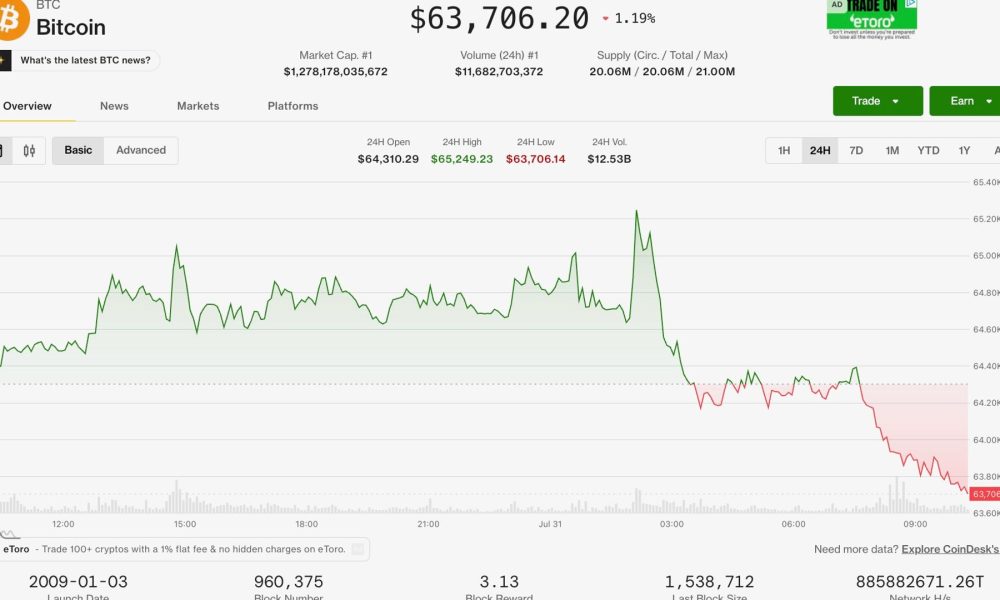The height and width of the screenshot is (600, 1000).
Task: Set chart range to 1H
Action: [x=784, y=150]
